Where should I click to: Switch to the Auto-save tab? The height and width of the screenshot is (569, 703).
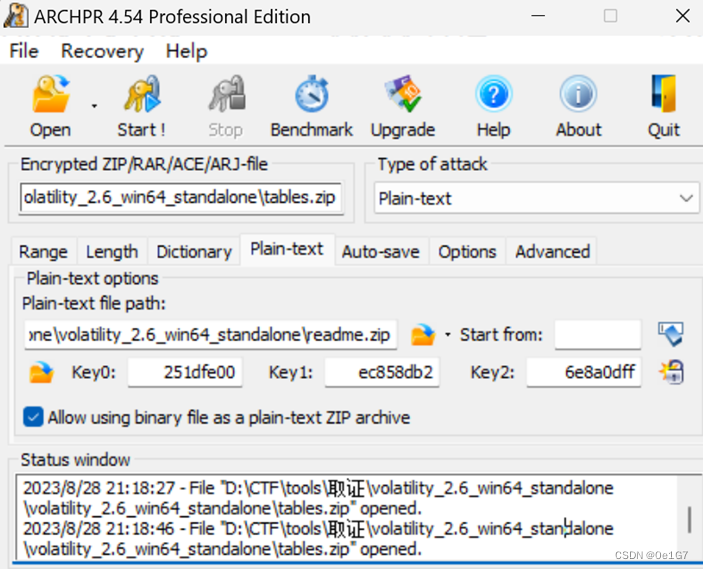[x=381, y=252]
